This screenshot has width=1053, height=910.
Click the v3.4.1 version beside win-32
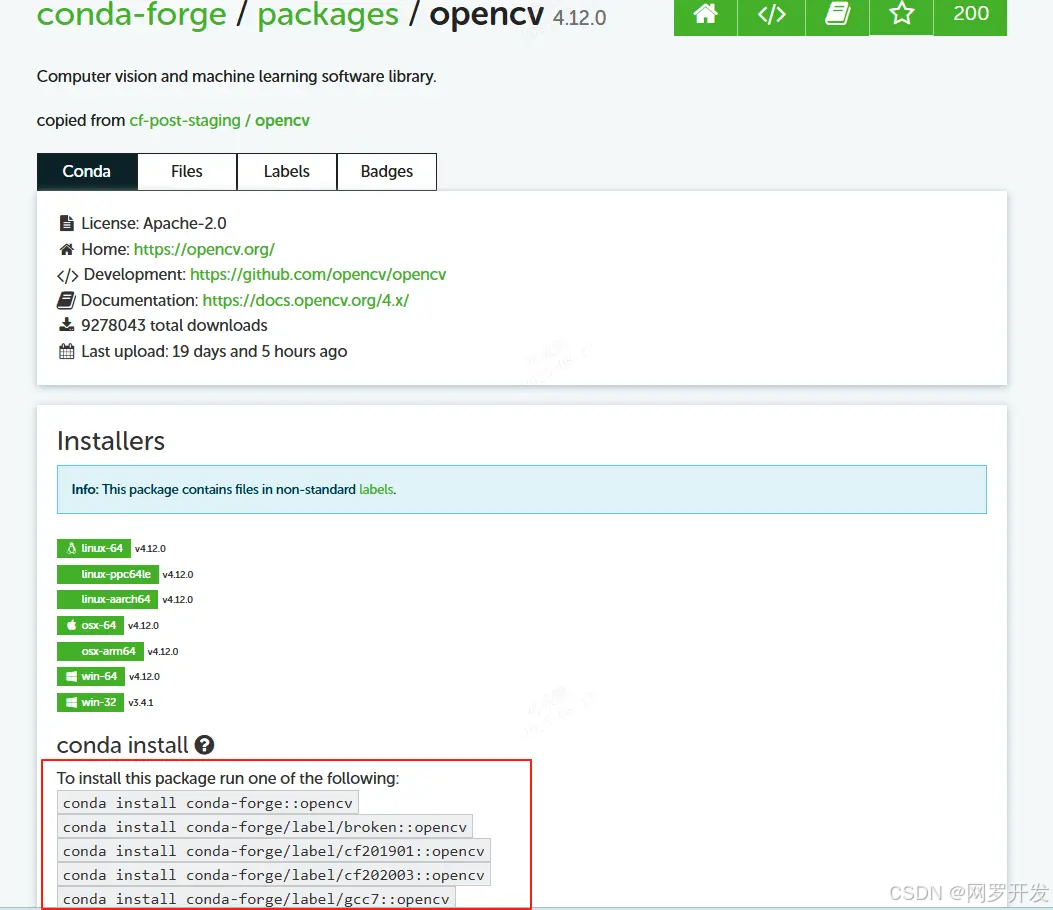pos(141,702)
